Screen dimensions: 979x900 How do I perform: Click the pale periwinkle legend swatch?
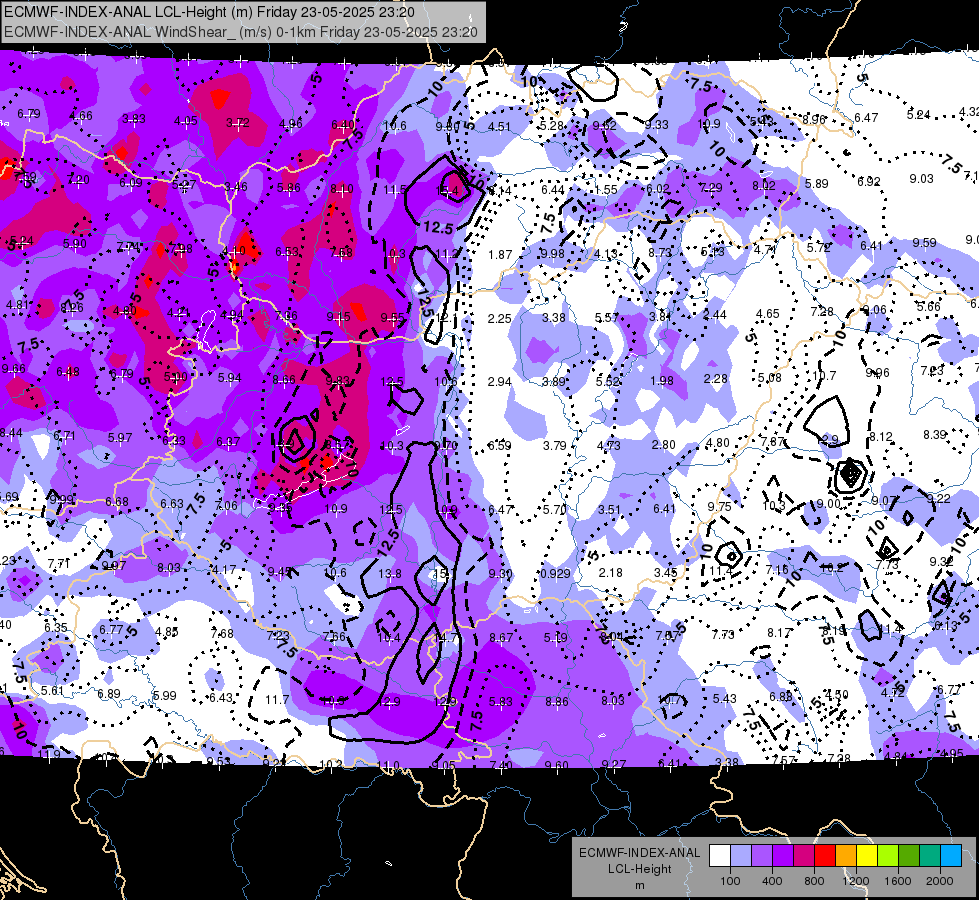pos(741,856)
